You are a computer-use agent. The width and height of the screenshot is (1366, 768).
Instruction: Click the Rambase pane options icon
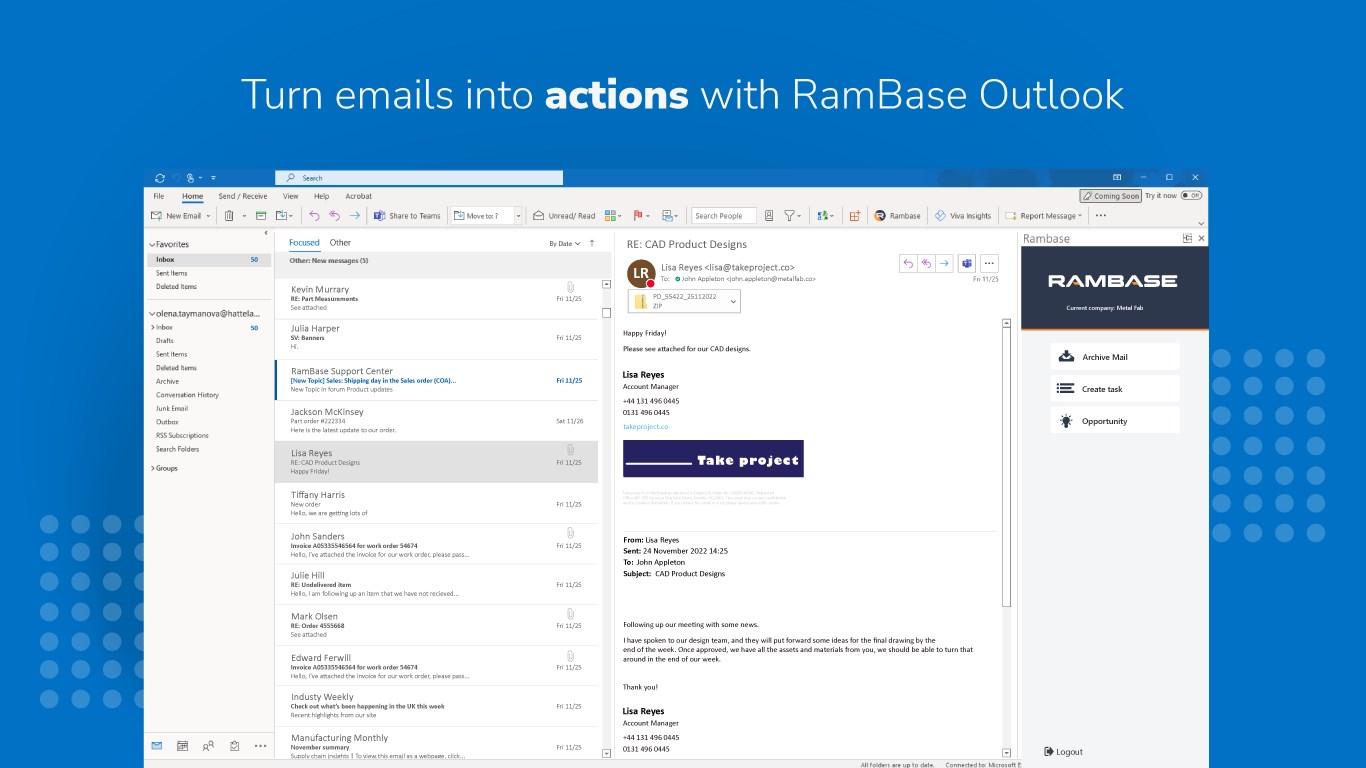1187,238
